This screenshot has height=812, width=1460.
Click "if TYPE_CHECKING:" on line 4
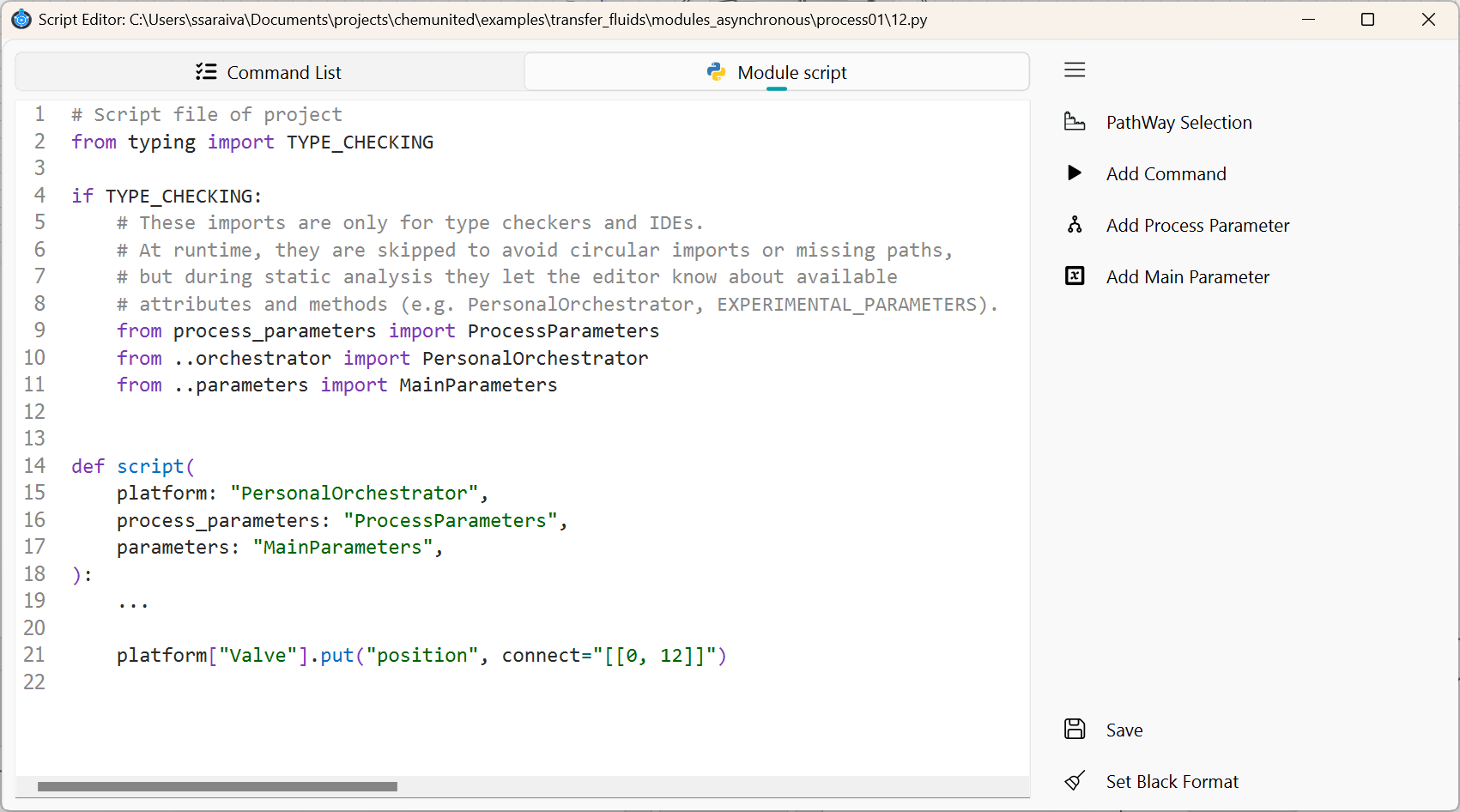tap(167, 197)
